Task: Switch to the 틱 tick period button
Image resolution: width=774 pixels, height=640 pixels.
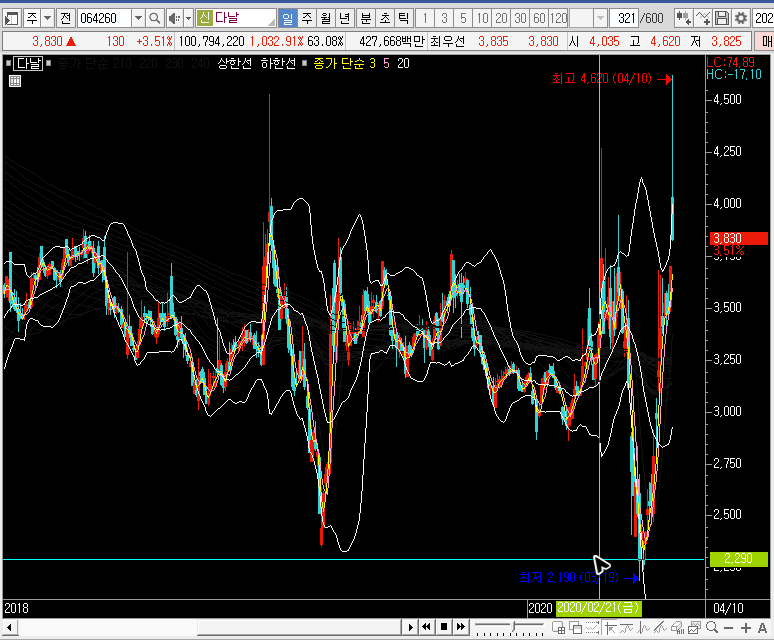Action: tap(404, 19)
